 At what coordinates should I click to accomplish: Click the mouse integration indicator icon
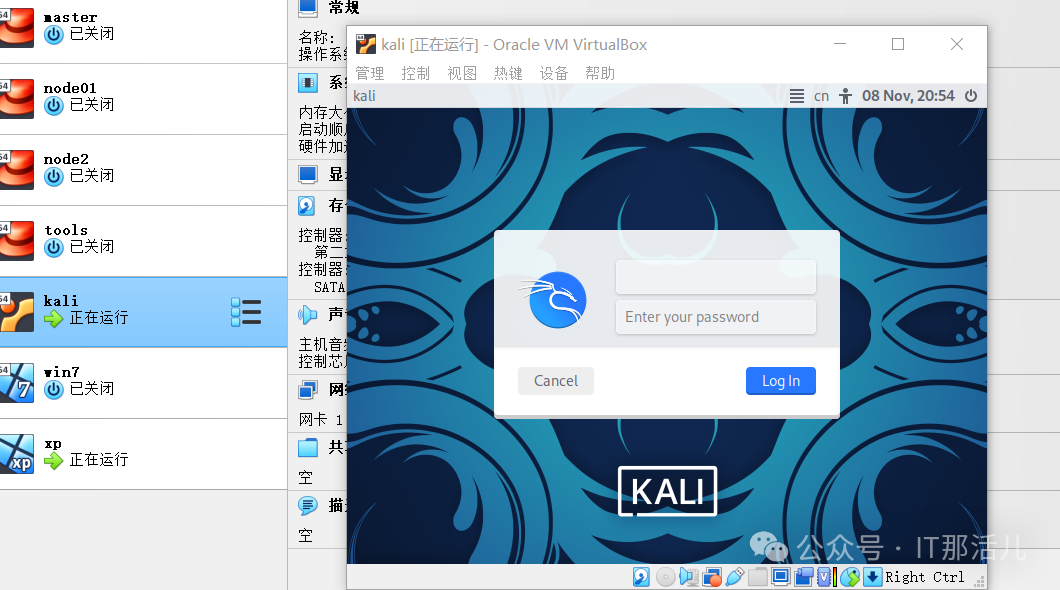coord(850,576)
